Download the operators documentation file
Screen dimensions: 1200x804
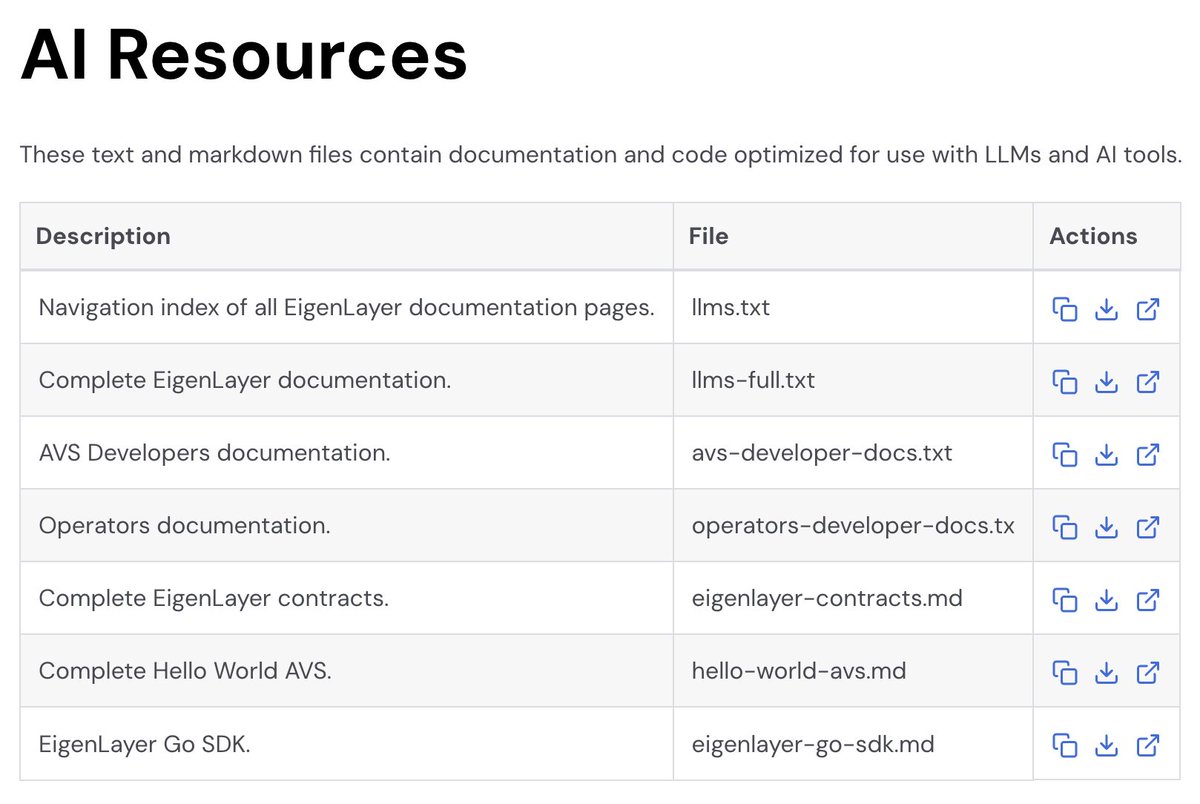[1106, 526]
